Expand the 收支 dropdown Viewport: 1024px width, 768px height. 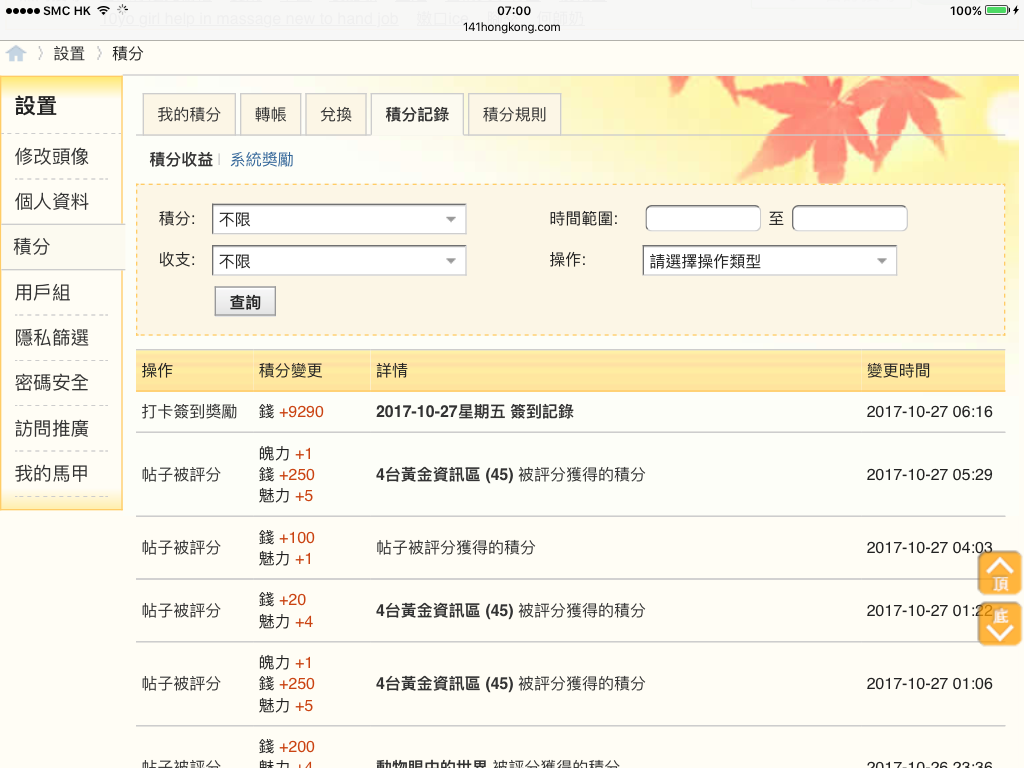point(339,261)
